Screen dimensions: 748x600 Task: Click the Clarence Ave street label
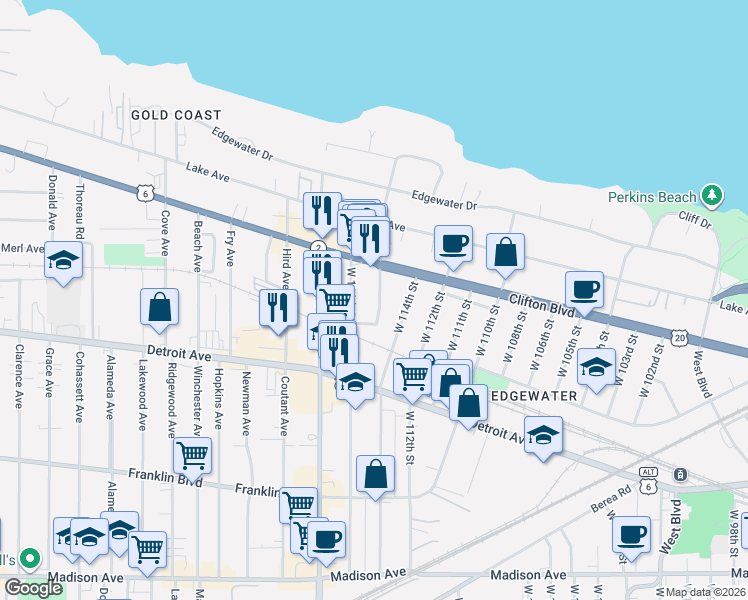click(x=19, y=376)
